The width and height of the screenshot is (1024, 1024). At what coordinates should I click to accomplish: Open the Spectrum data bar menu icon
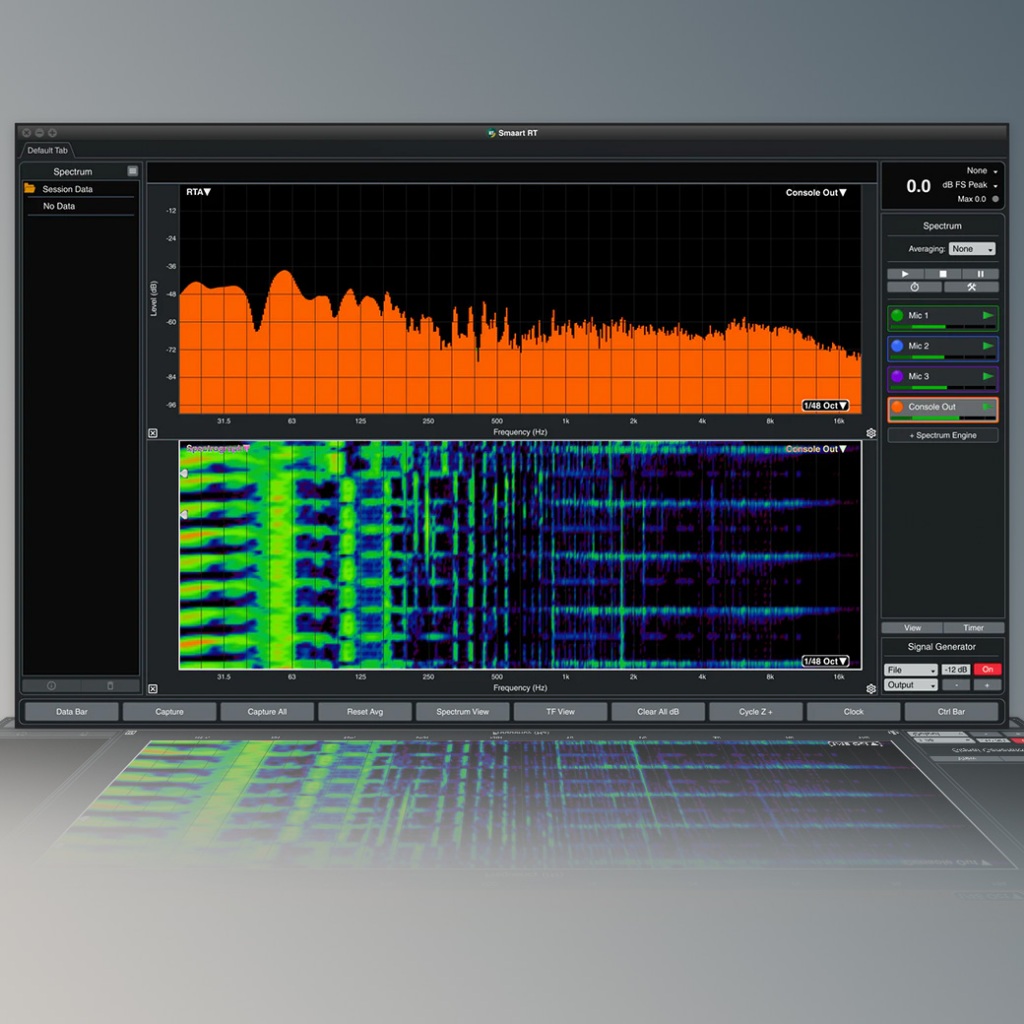(x=132, y=172)
